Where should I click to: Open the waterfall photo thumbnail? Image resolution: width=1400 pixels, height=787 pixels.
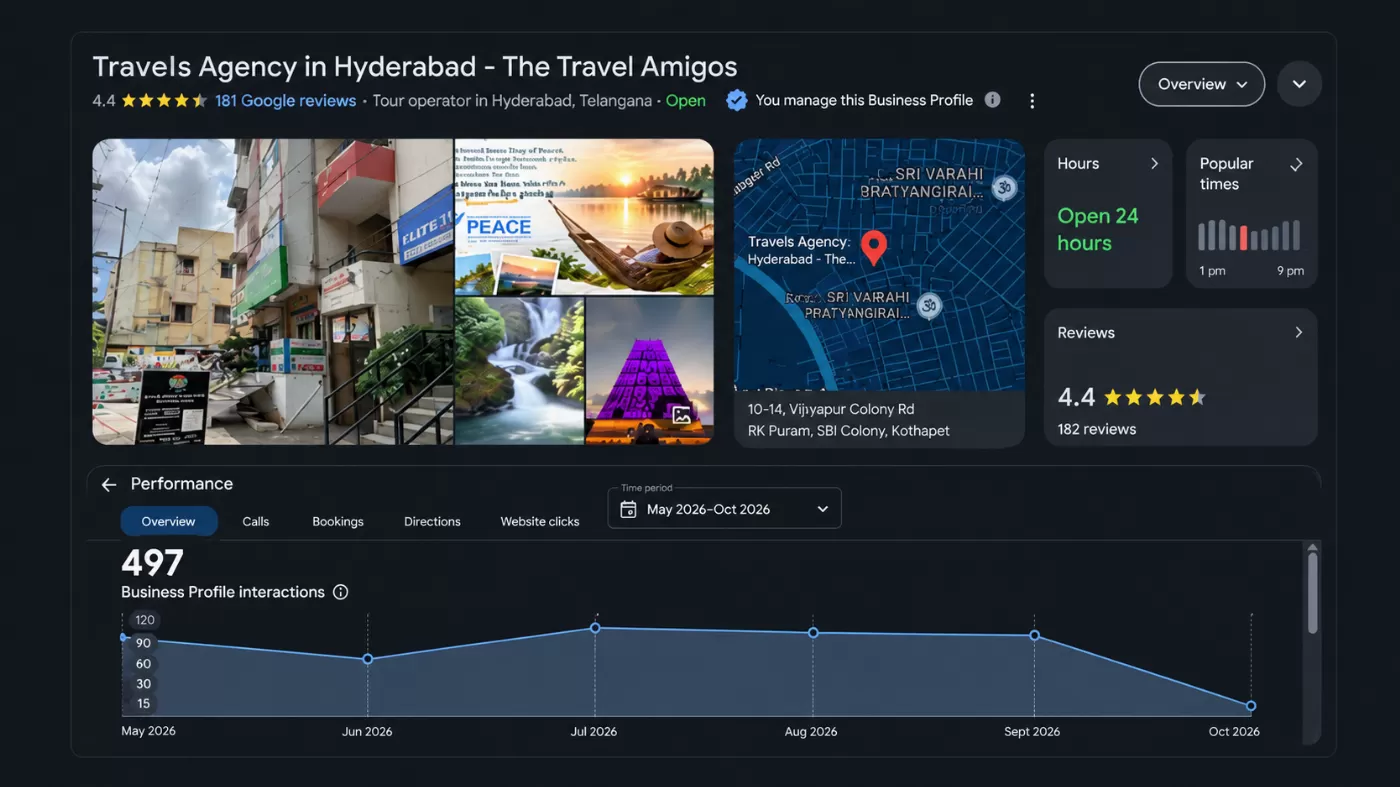519,370
